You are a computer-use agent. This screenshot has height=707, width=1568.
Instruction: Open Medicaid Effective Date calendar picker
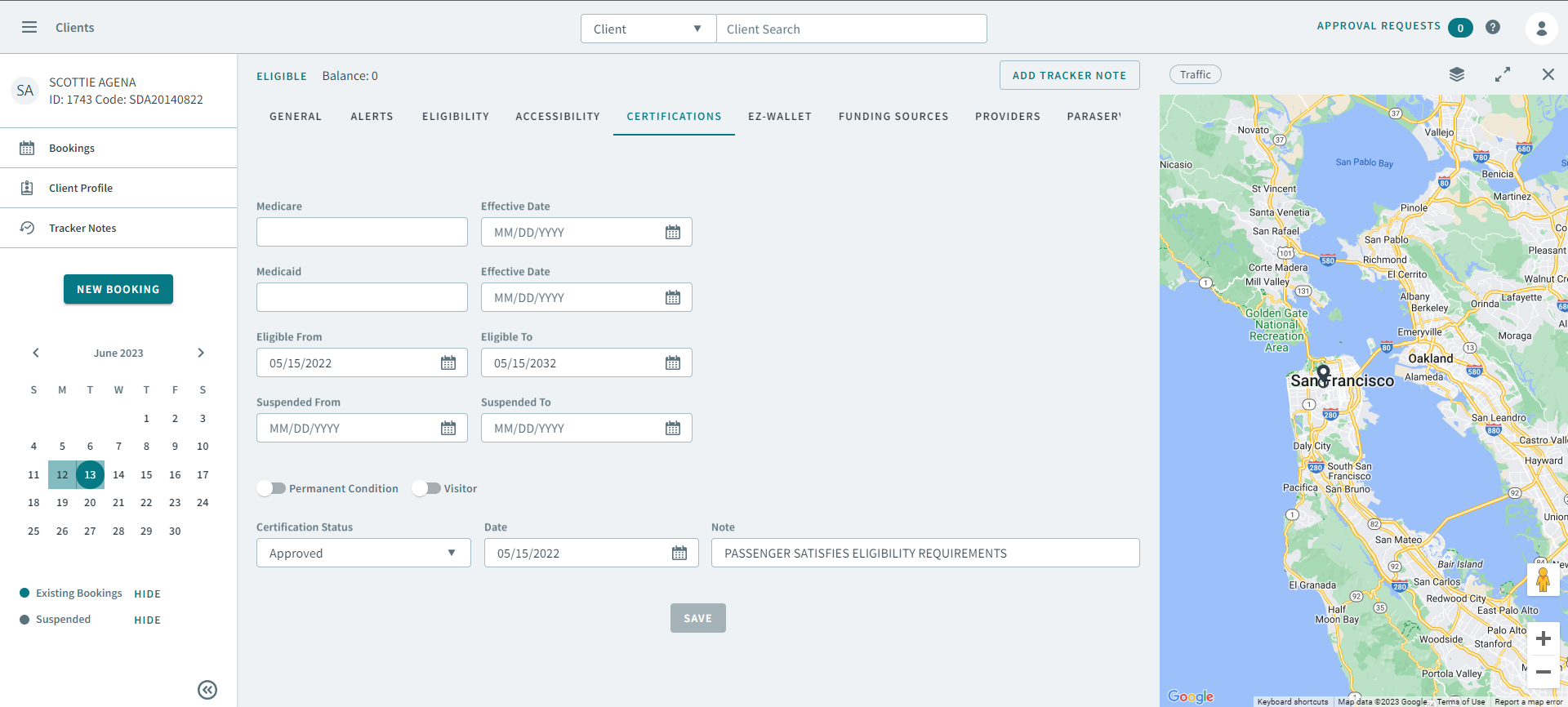coord(673,298)
